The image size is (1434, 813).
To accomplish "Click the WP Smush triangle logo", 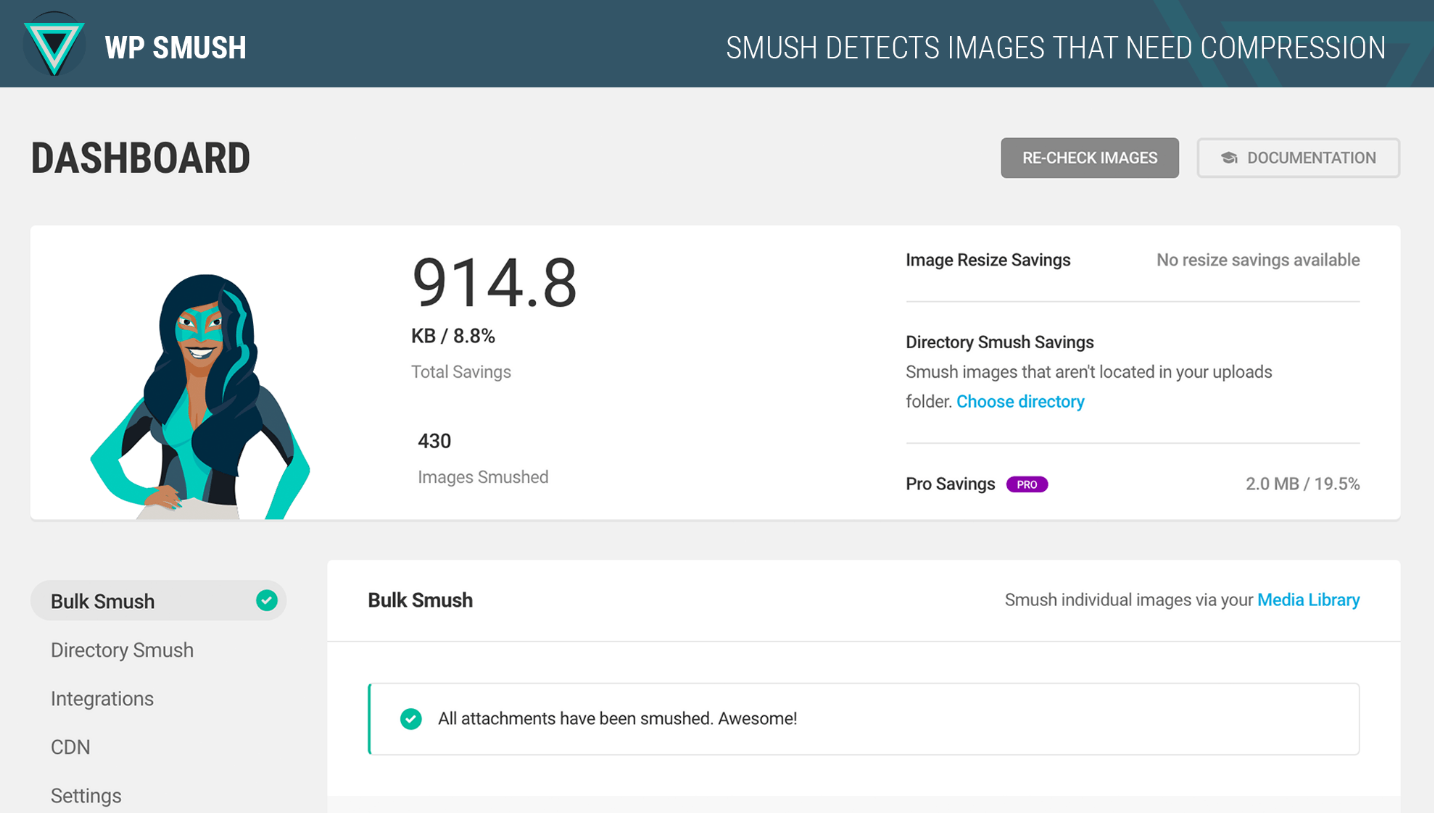I will pos(54,45).
